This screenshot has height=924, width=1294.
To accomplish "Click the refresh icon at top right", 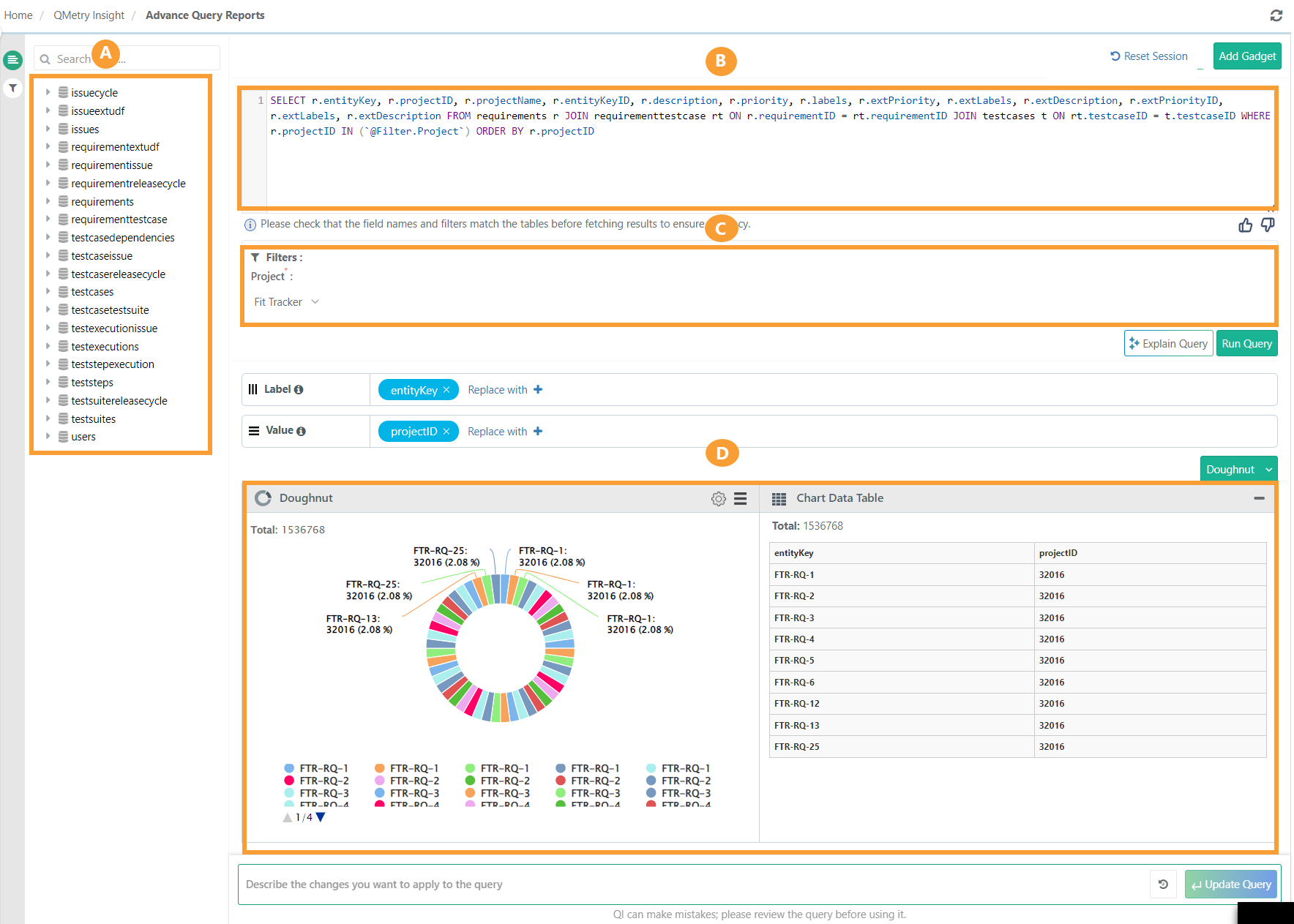I will click(x=1276, y=15).
